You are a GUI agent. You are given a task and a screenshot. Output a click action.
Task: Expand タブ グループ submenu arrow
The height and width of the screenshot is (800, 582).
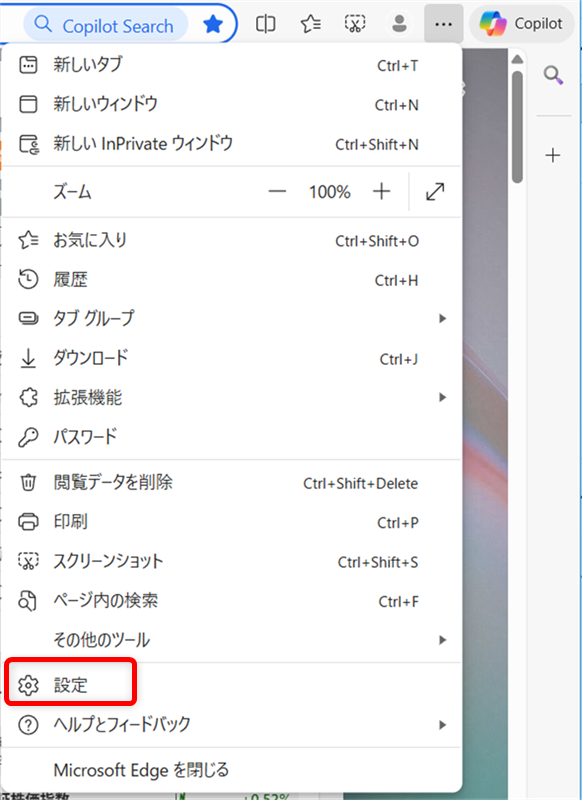pyautogui.click(x=442, y=318)
